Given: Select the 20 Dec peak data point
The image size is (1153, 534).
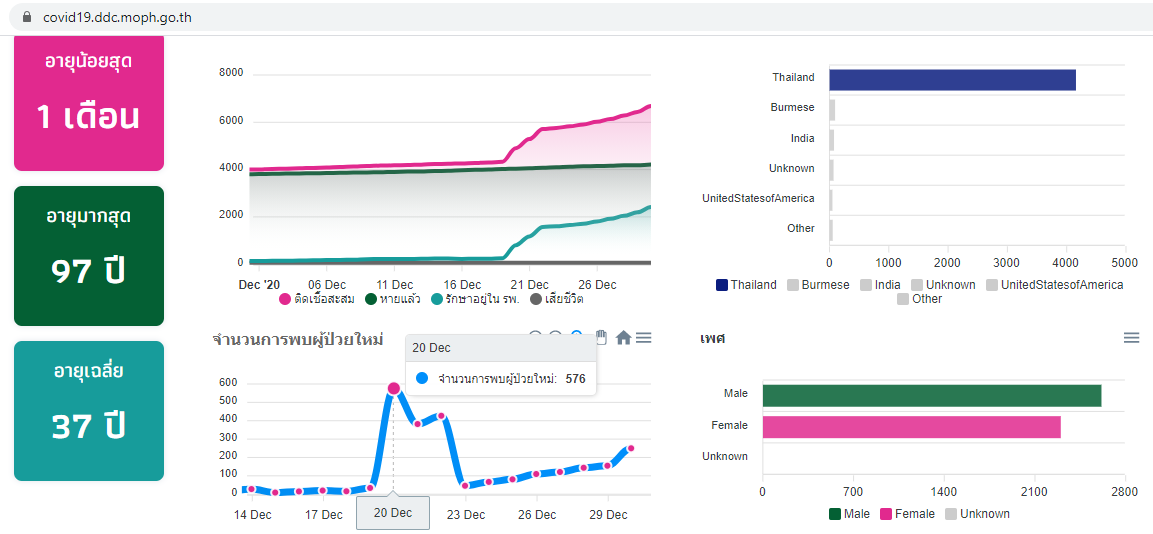Looking at the screenshot, I should [393, 388].
